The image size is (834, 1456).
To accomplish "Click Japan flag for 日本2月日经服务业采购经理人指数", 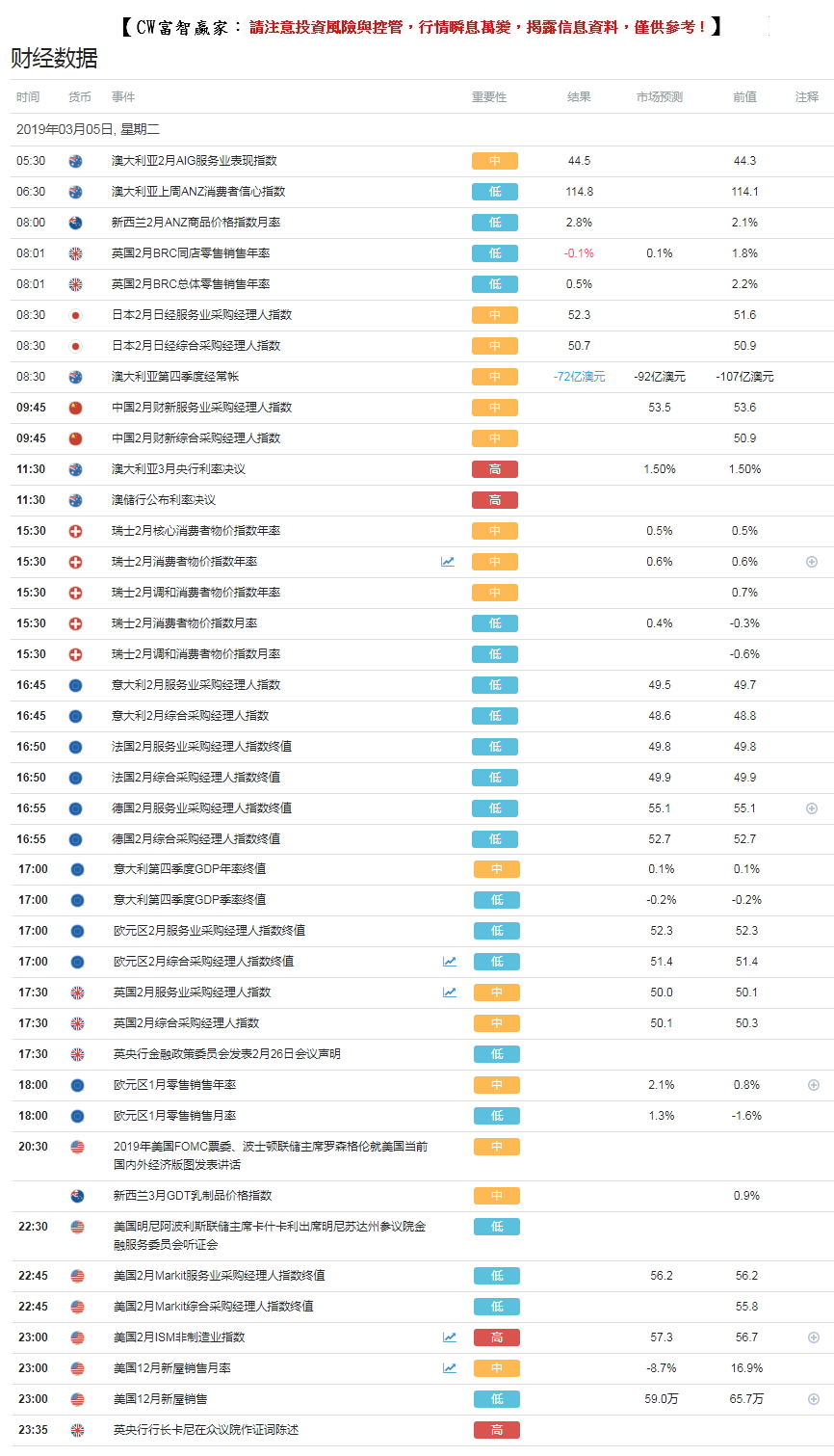I will click(x=75, y=315).
